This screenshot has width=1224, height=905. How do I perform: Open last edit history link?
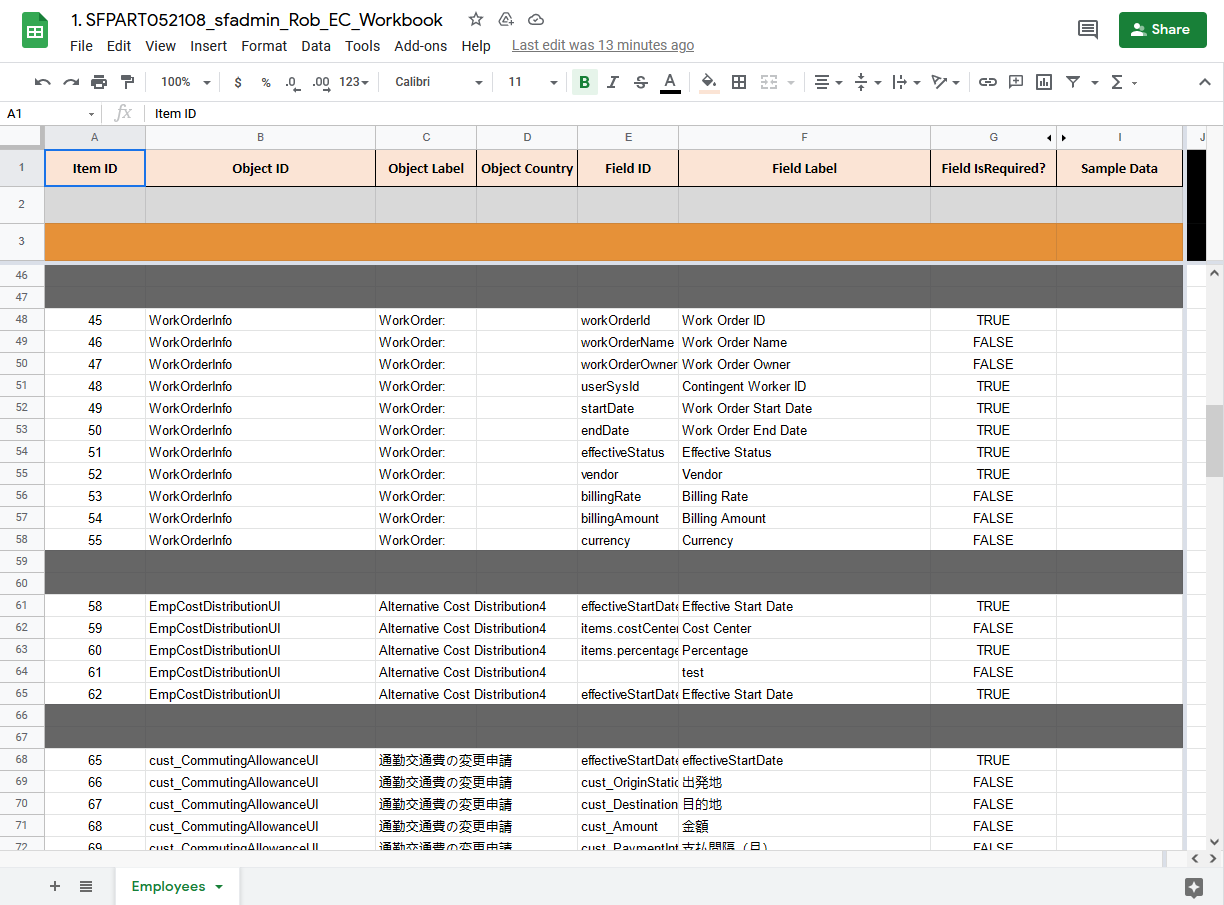[602, 45]
